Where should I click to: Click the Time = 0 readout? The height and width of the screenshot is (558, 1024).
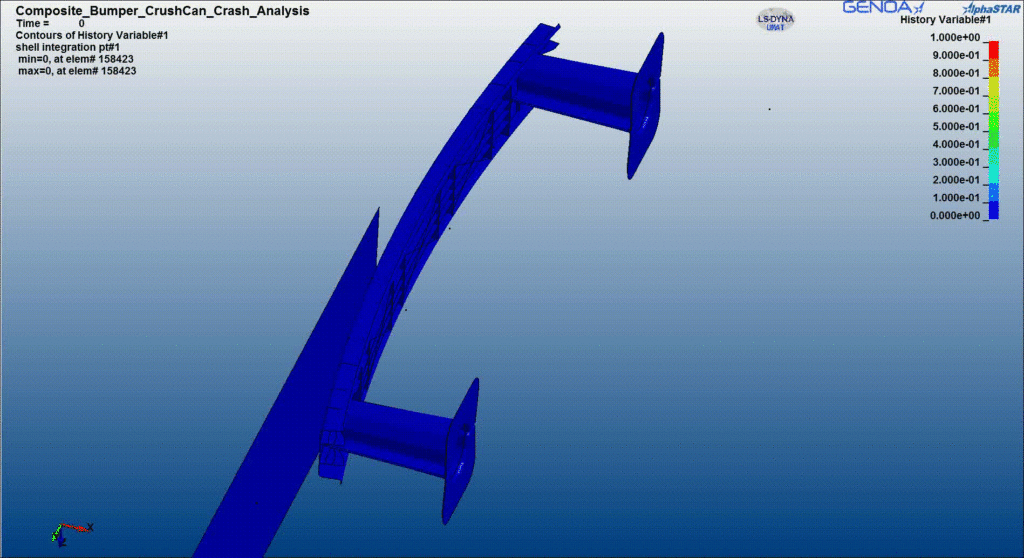click(50, 23)
